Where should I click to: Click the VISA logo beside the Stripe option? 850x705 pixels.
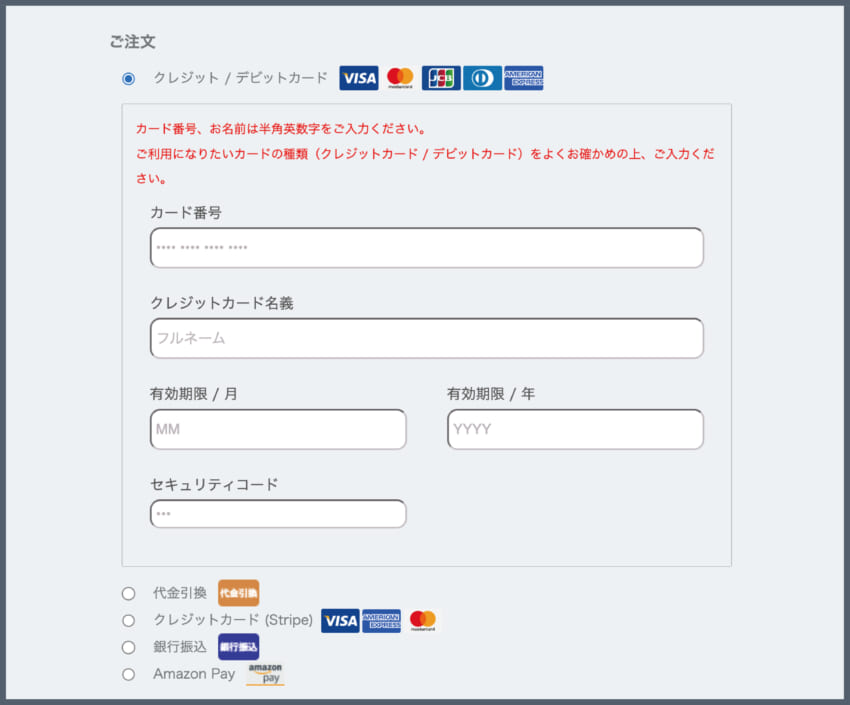[x=340, y=621]
